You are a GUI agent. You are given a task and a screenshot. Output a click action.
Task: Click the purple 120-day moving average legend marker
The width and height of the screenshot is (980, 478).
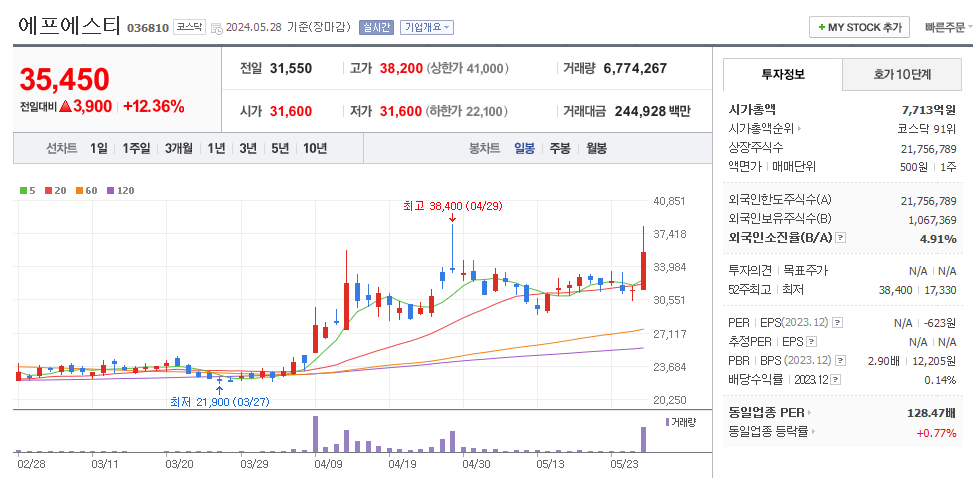pyautogui.click(x=111, y=191)
